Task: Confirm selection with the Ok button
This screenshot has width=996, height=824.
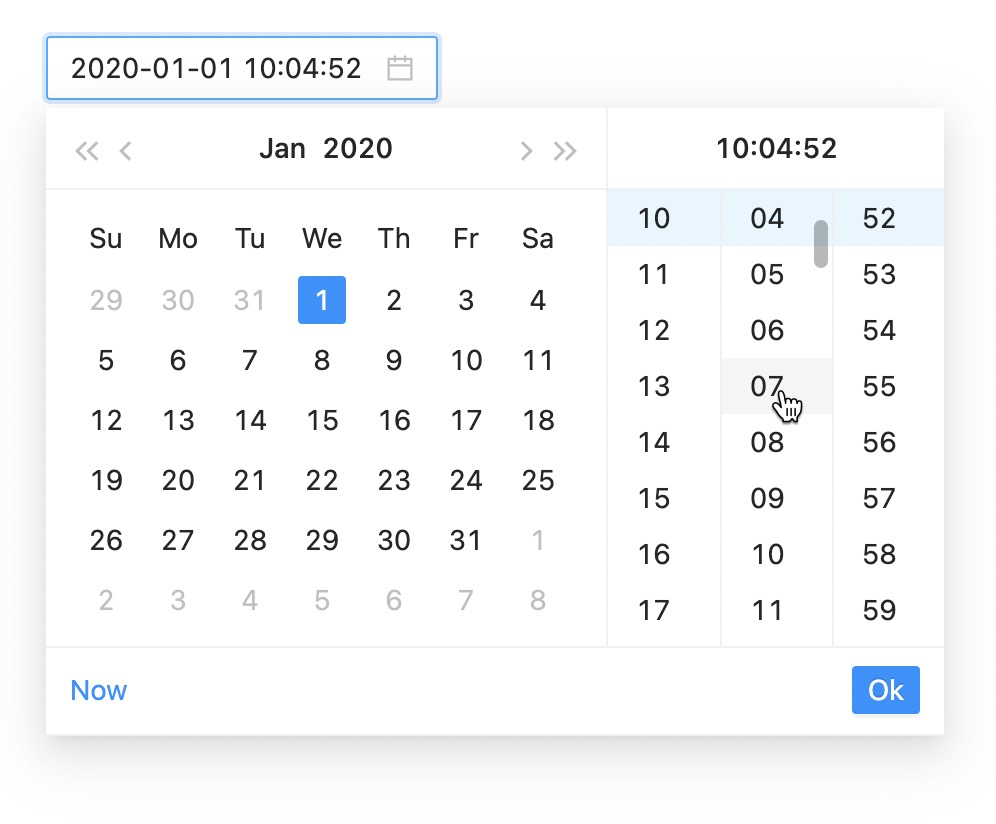Action: coord(885,690)
